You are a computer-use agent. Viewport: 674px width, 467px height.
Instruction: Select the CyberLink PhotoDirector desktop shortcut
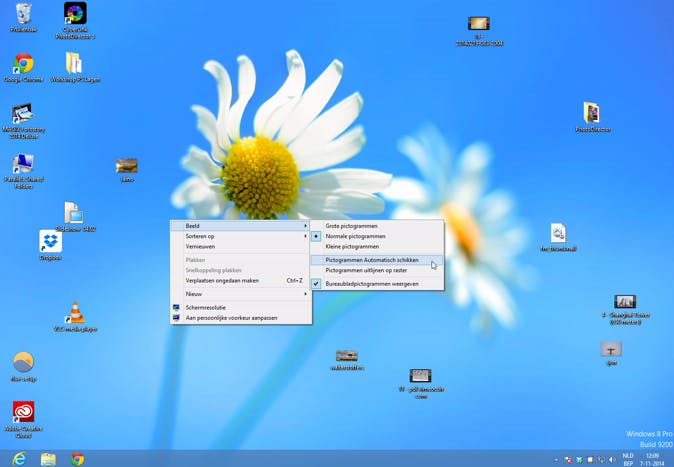click(75, 20)
